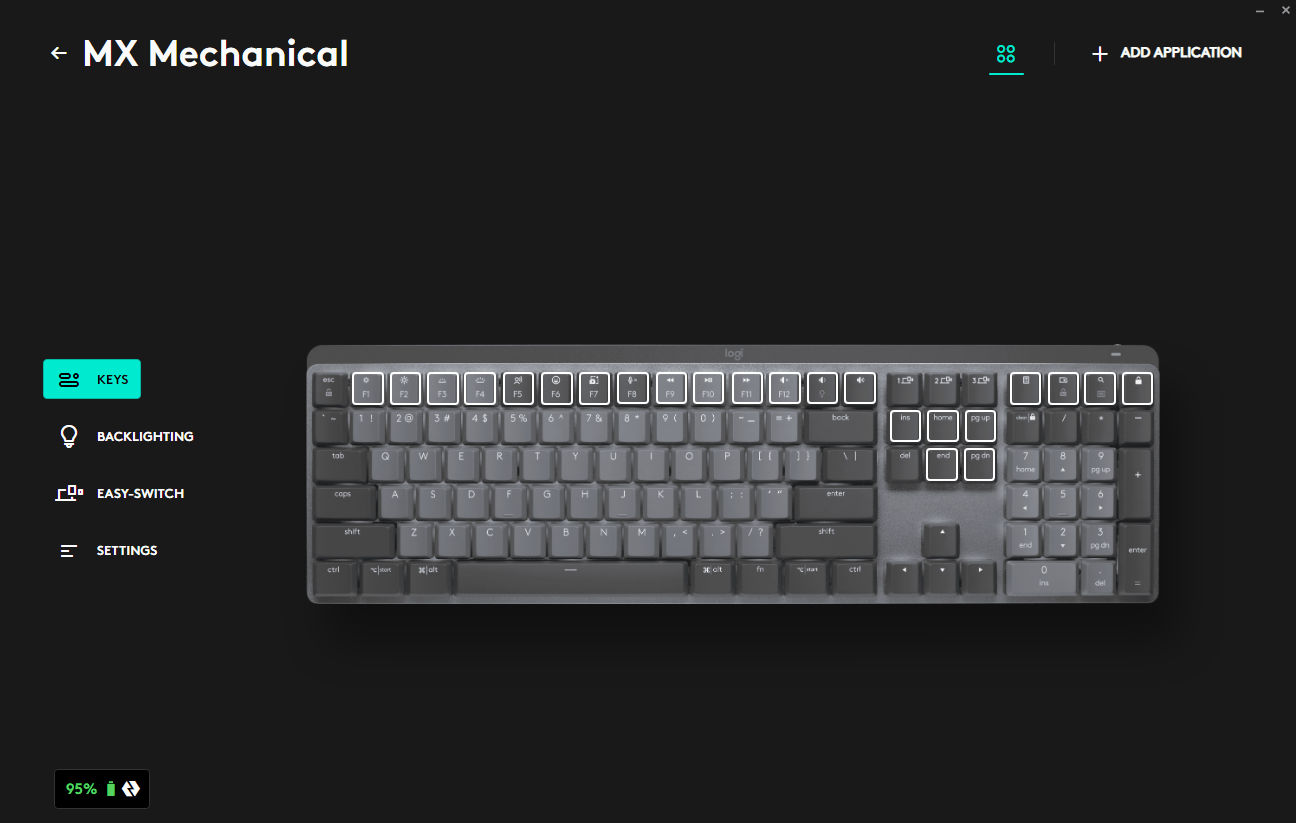
Task: Select the pg dn key on keyboard image
Action: (980, 464)
